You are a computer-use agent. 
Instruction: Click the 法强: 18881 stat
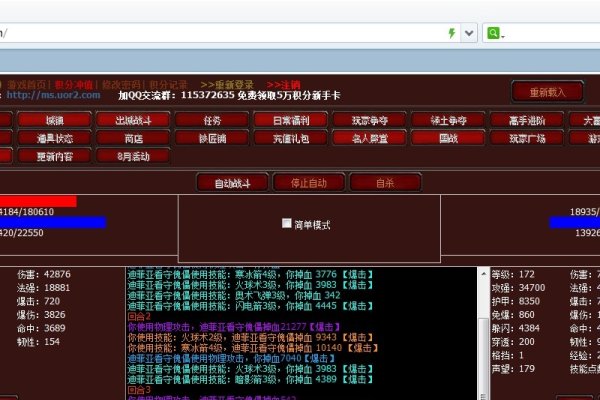44,287
